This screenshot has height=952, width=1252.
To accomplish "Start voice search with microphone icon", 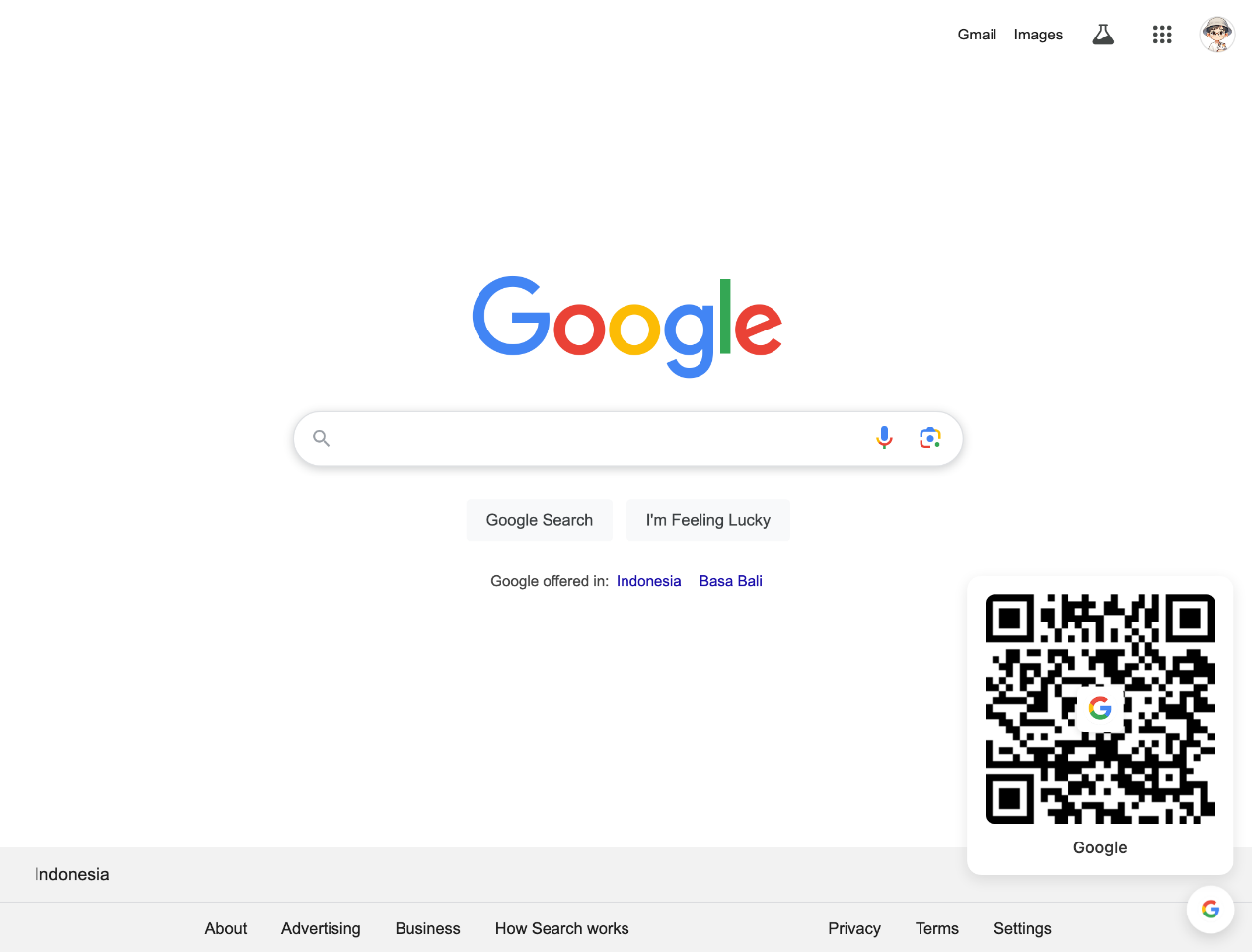I will 884,438.
